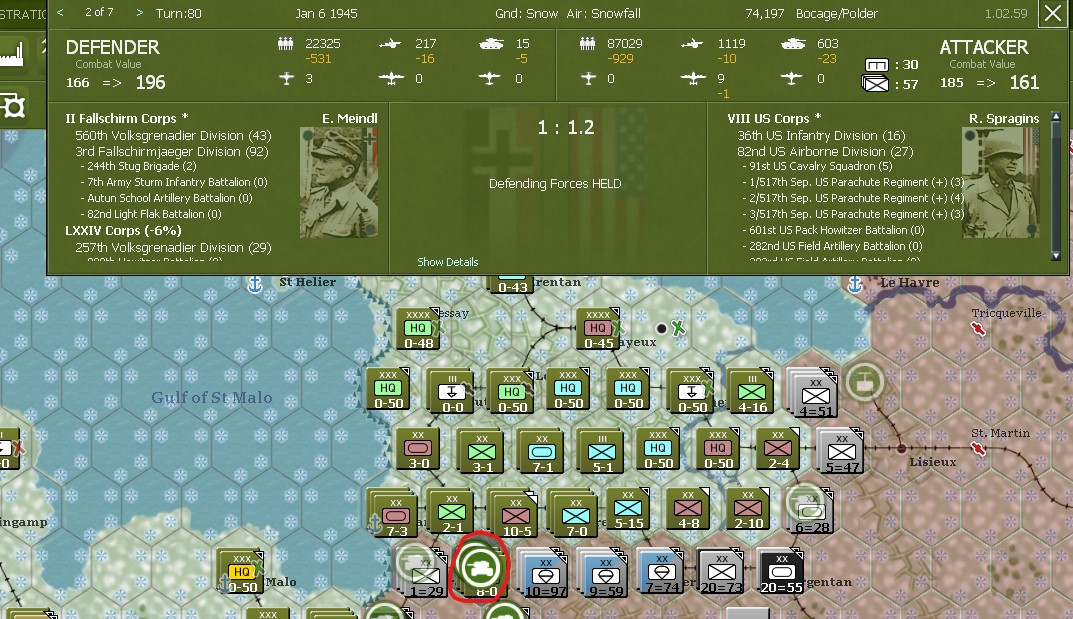Viewport: 1073px width, 619px height.
Task: Click the aircraft icon beside attacker's 1119 planes
Action: [x=692, y=44]
